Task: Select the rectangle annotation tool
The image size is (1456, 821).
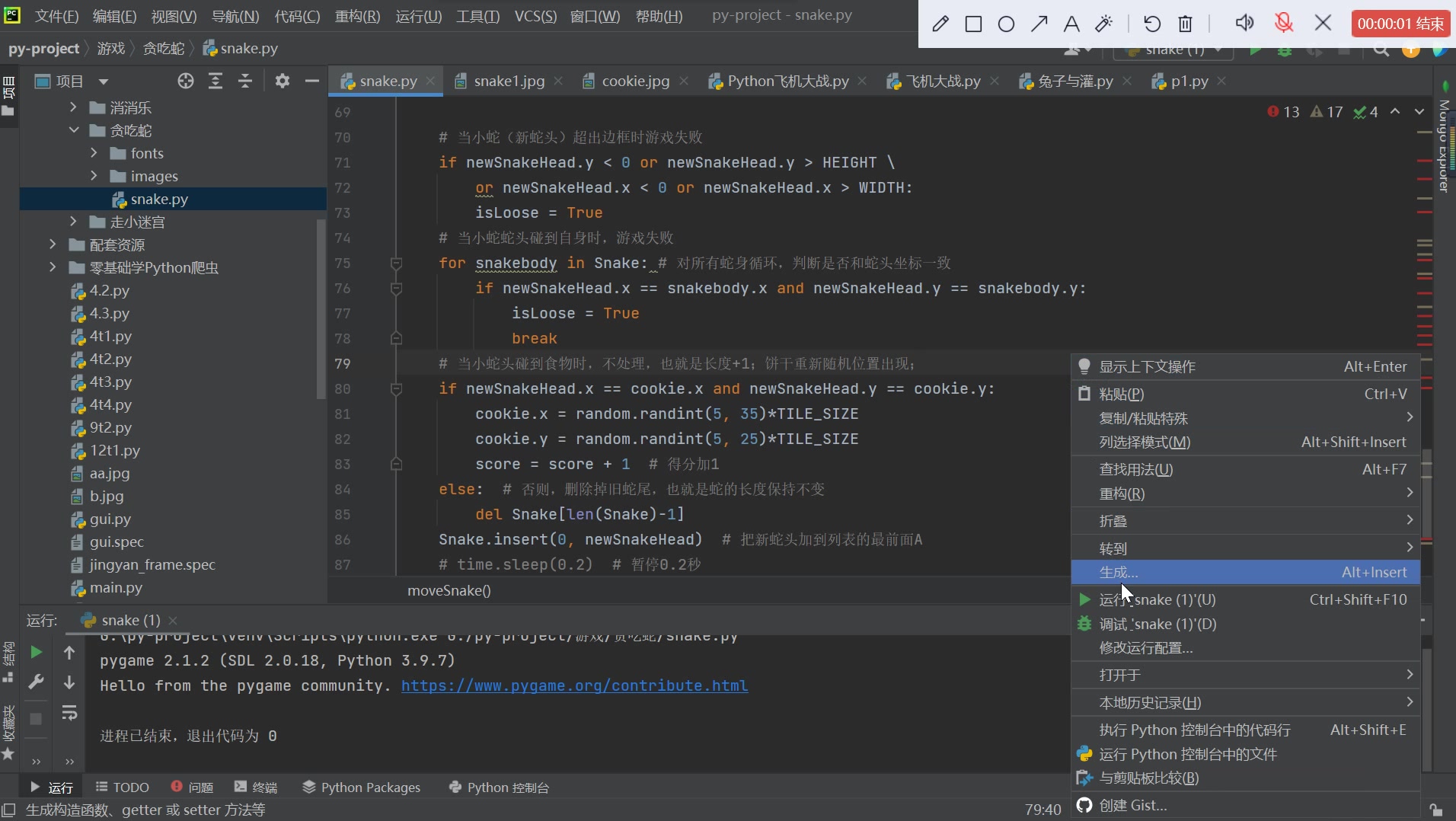Action: [973, 24]
